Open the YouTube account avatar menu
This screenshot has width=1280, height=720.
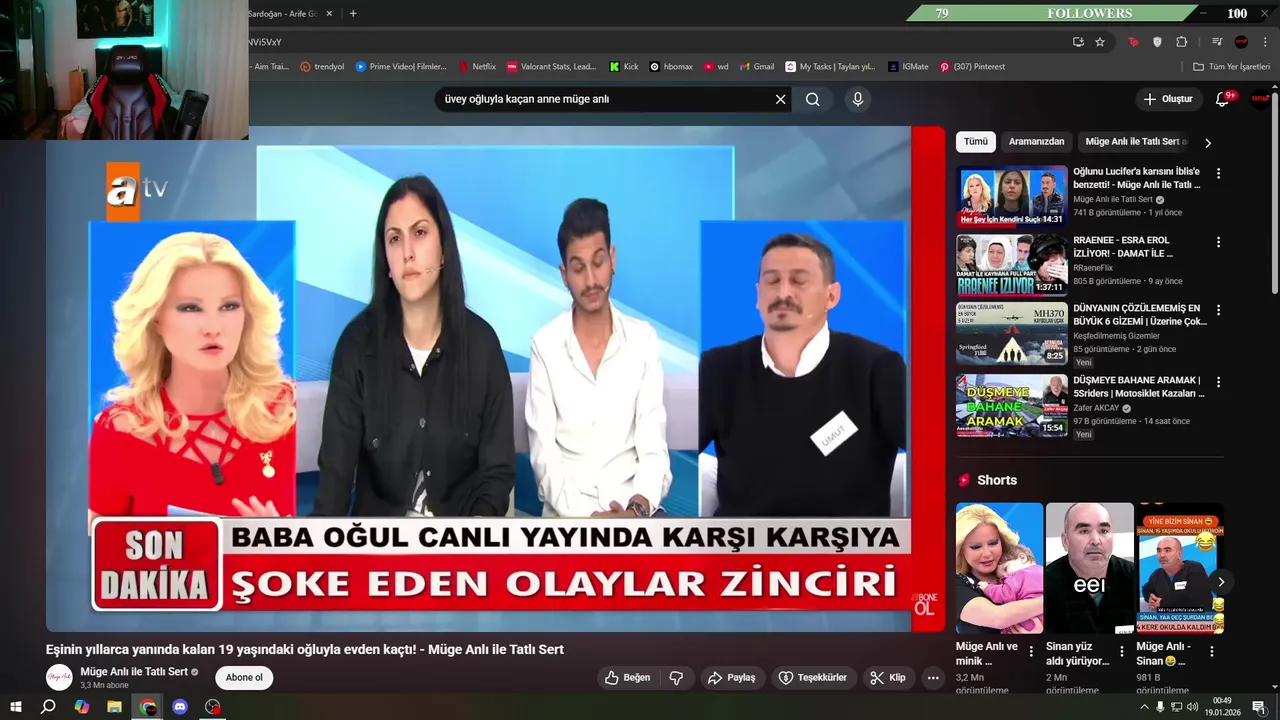pyautogui.click(x=1260, y=98)
